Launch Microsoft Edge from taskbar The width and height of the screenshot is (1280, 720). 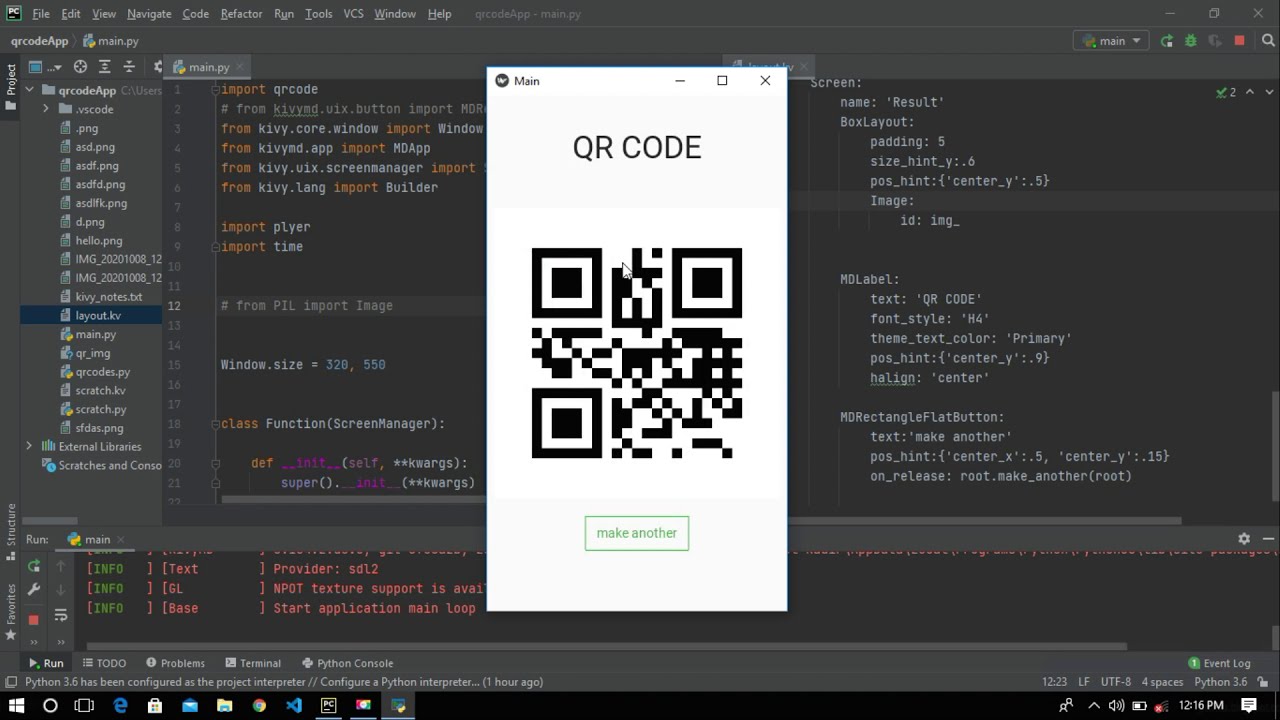[120, 705]
